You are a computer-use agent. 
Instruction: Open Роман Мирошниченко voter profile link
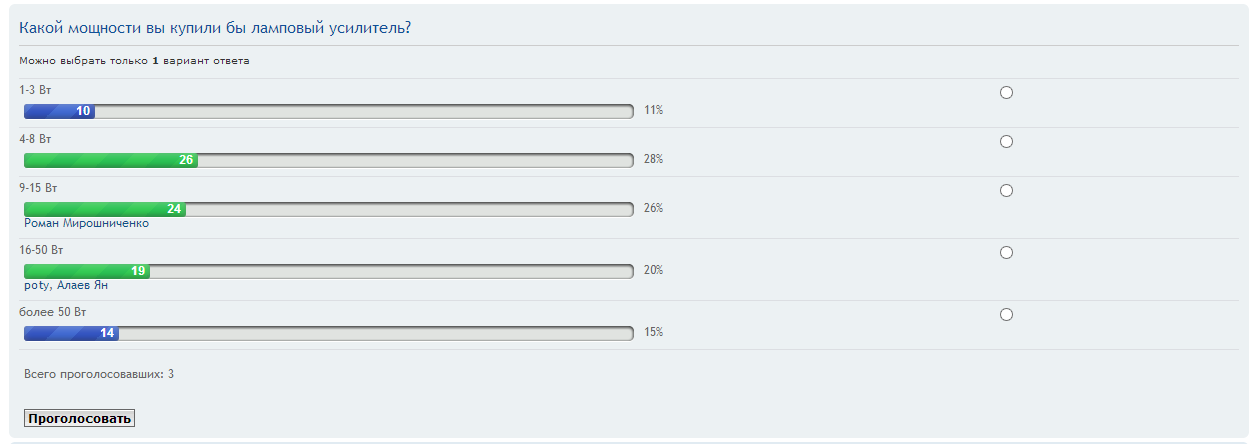tap(86, 223)
